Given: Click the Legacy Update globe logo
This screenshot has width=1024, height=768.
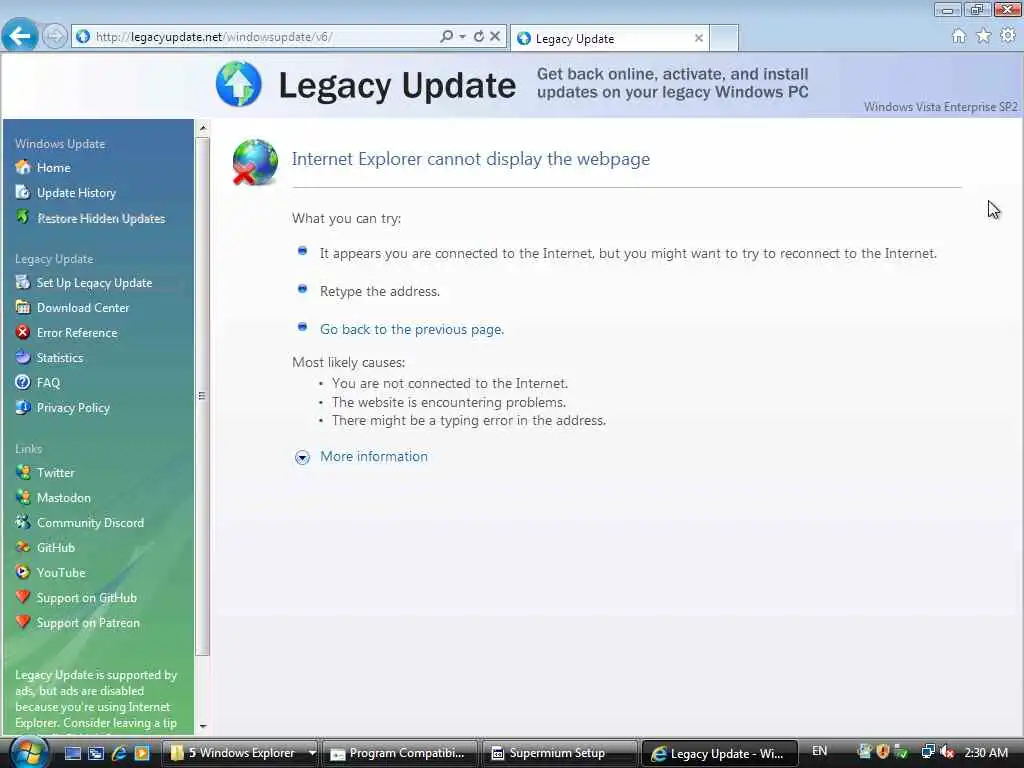Looking at the screenshot, I should tap(238, 84).
